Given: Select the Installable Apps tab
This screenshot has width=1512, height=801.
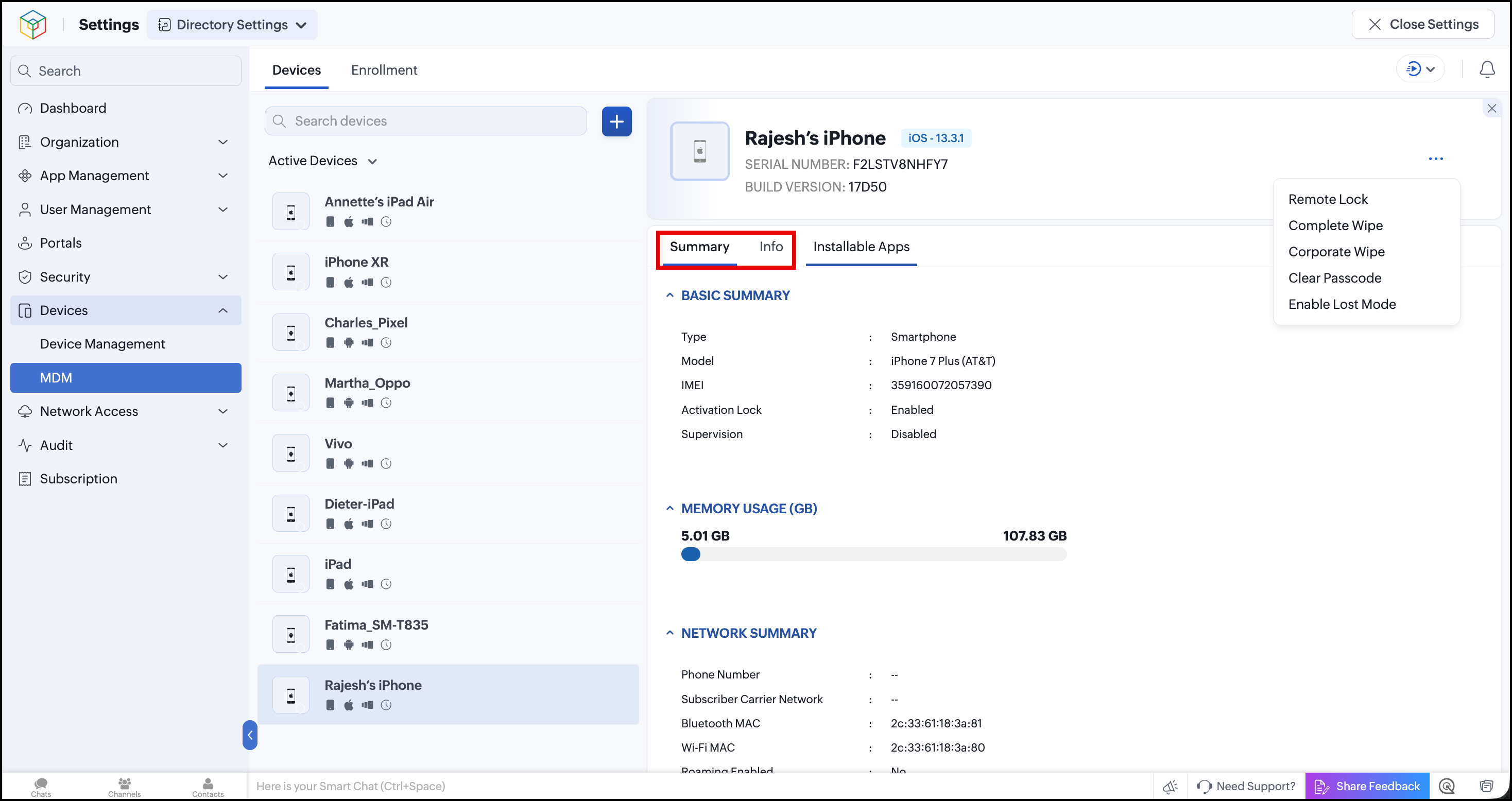Looking at the screenshot, I should tap(861, 247).
